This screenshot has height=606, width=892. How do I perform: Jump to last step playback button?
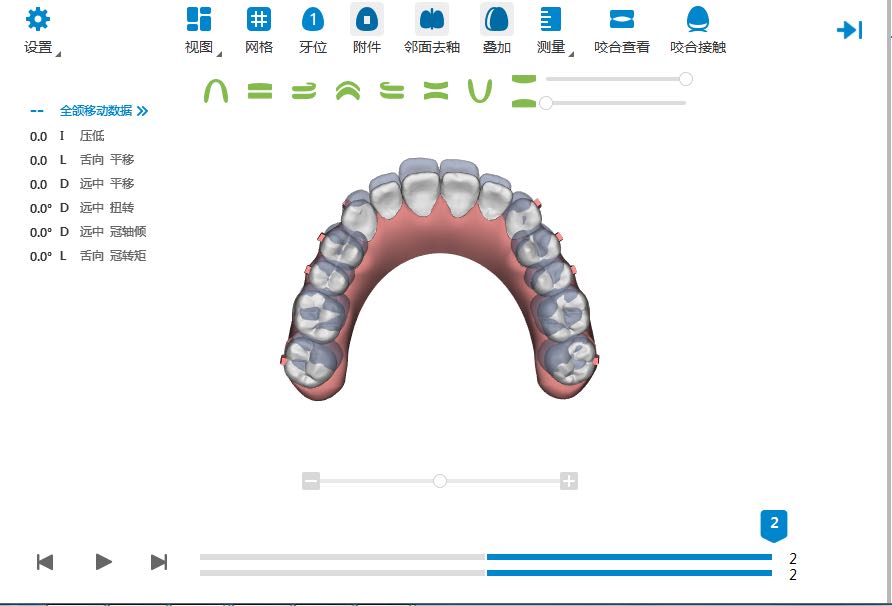[159, 562]
